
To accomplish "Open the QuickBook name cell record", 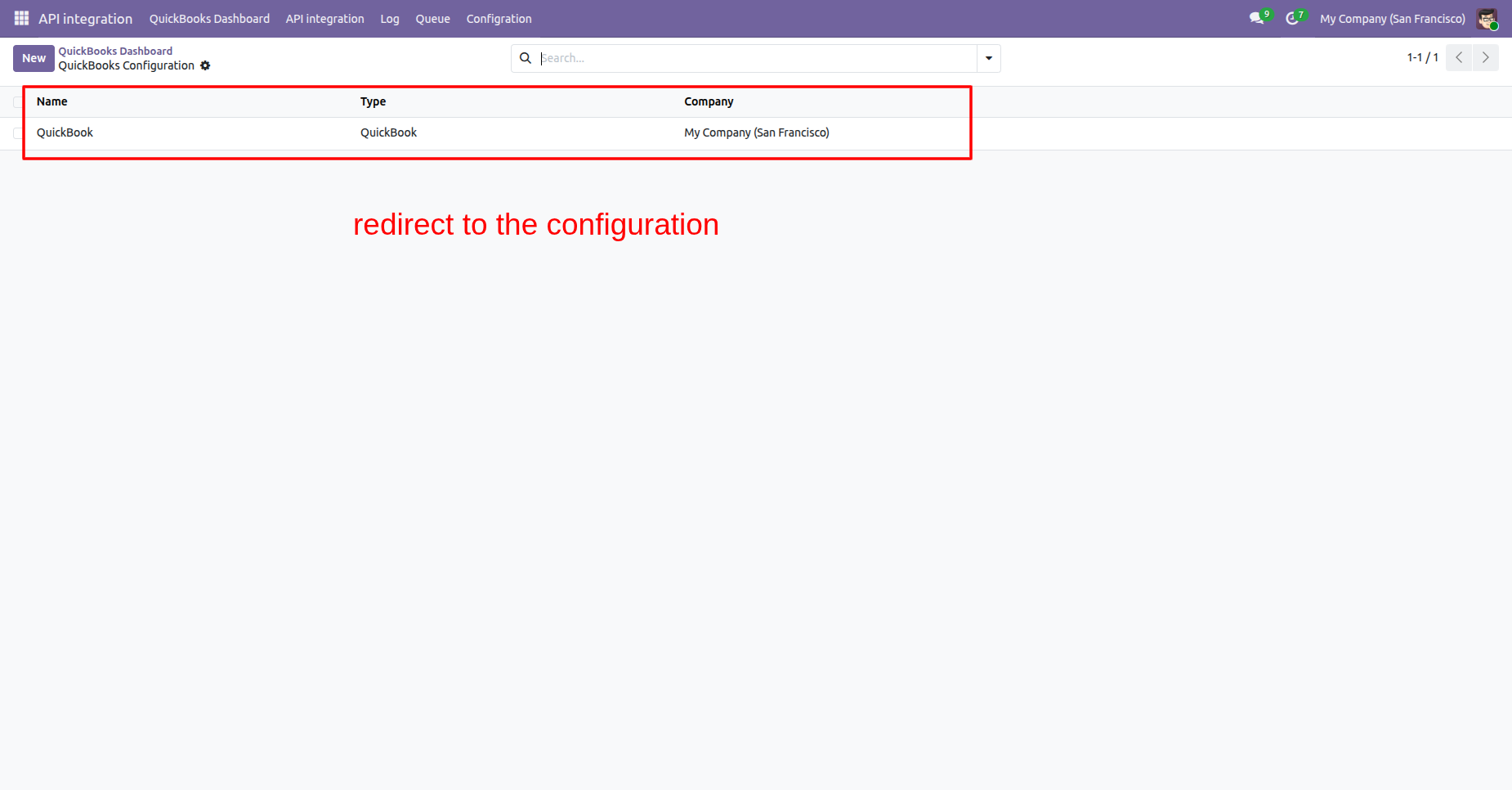I will 65,132.
